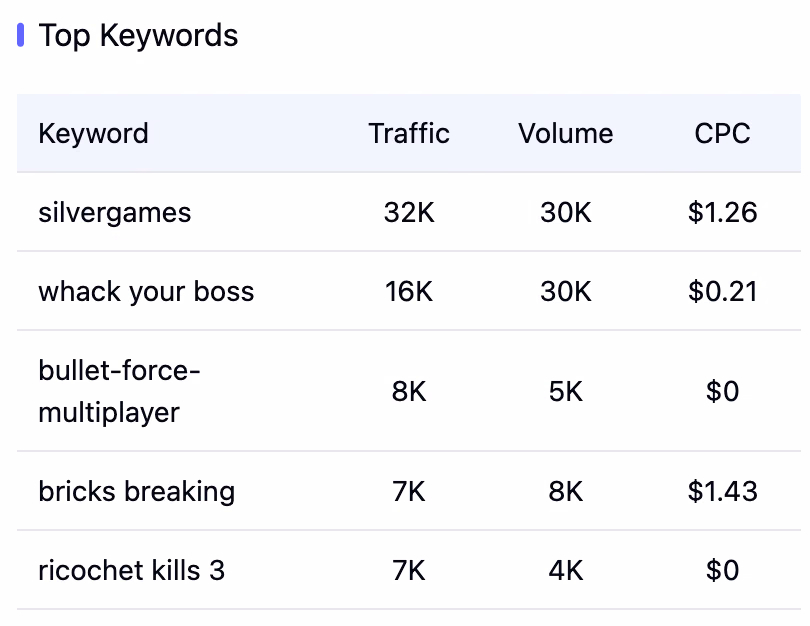Open the bullet-force-multiplayer keyword
Viewport: 810px width, 626px height.
(119, 391)
